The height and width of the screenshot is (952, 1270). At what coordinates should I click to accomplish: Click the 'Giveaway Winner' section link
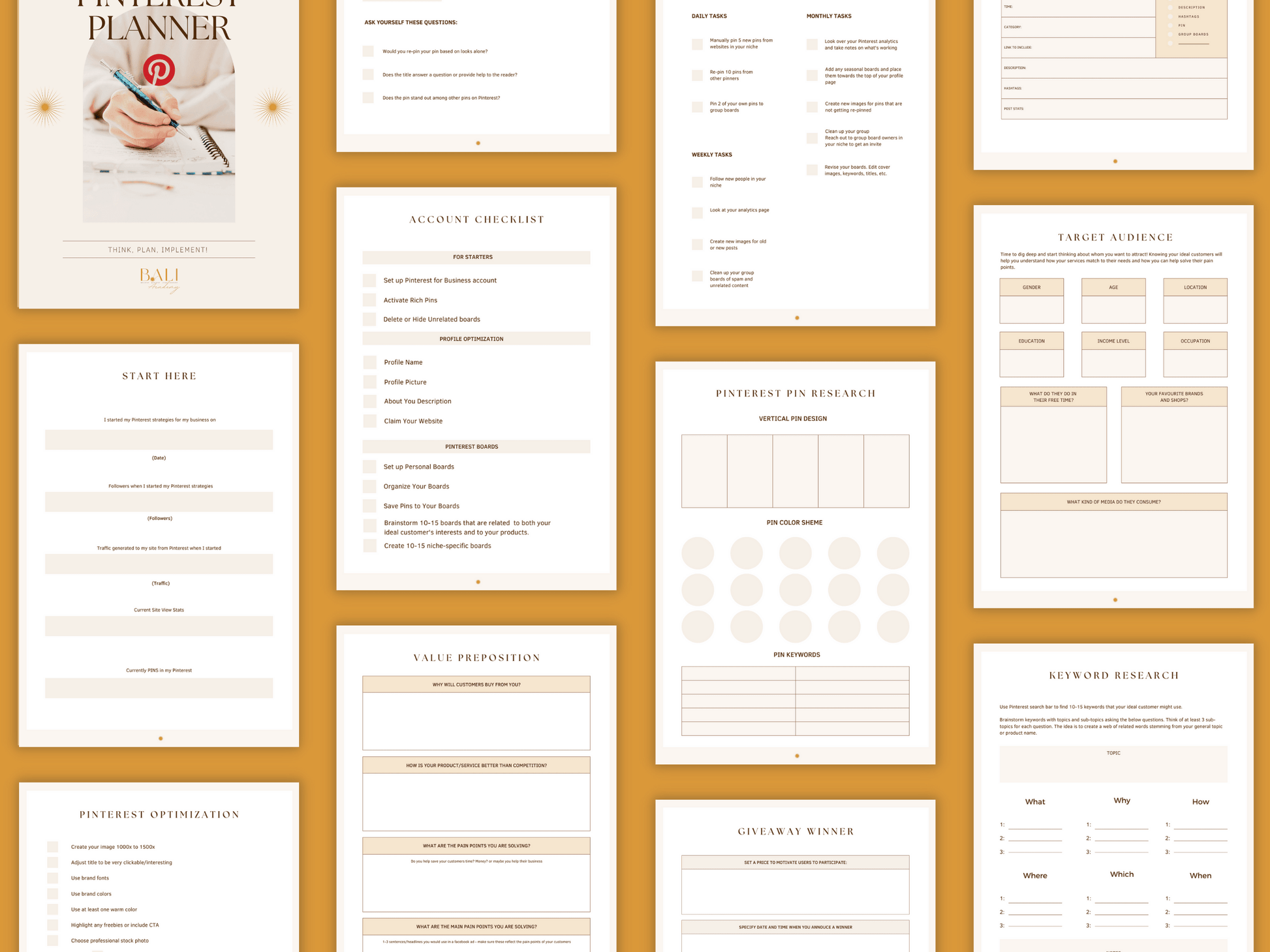pyautogui.click(x=795, y=833)
